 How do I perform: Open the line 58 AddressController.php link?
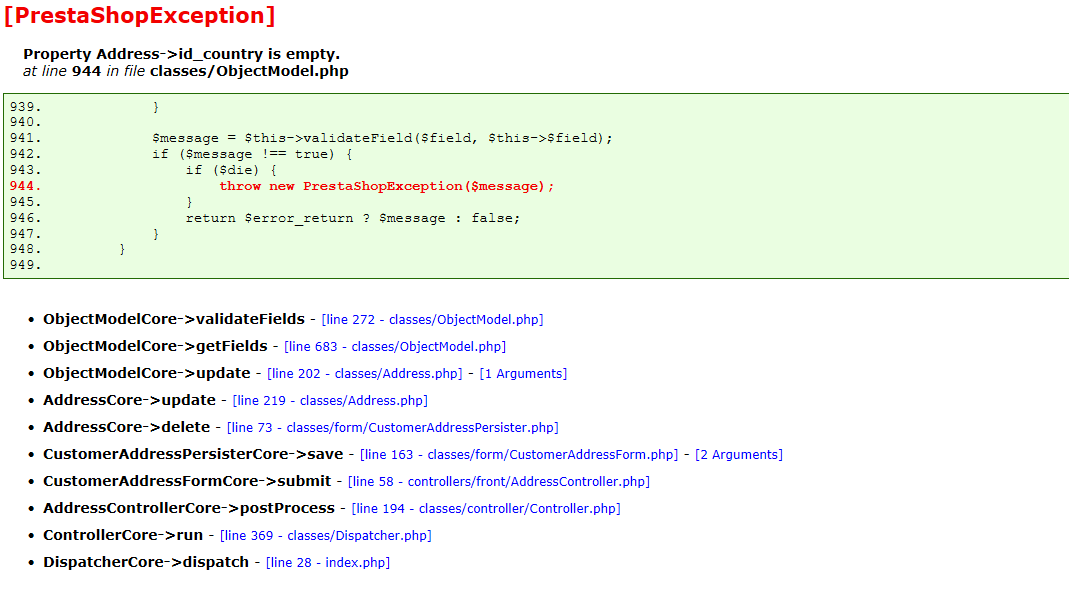point(499,482)
